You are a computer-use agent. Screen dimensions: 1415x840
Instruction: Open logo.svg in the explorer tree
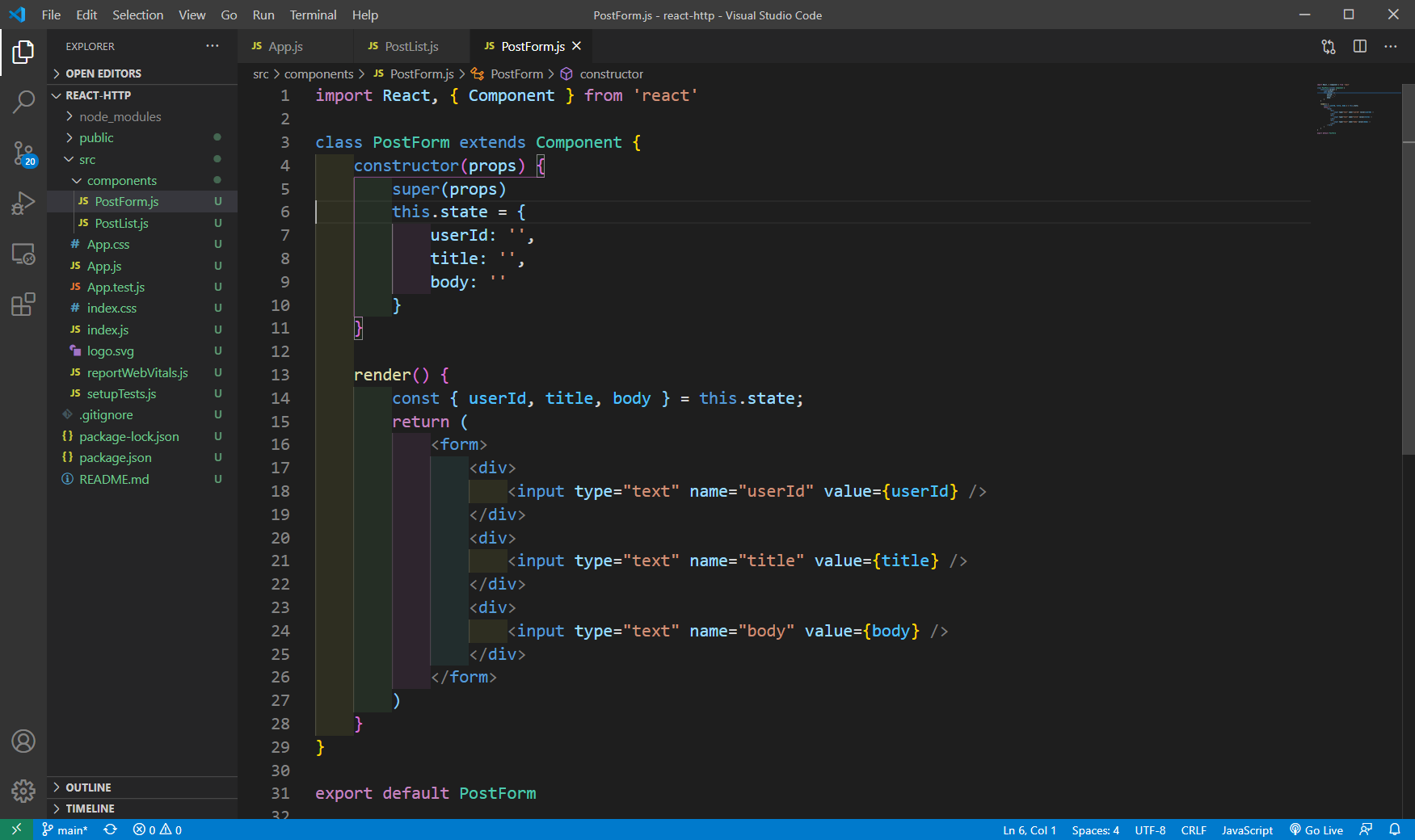click(142, 351)
